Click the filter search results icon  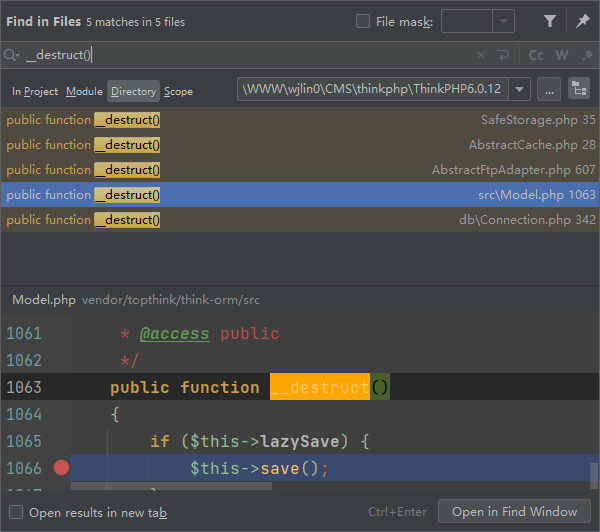pyautogui.click(x=550, y=21)
